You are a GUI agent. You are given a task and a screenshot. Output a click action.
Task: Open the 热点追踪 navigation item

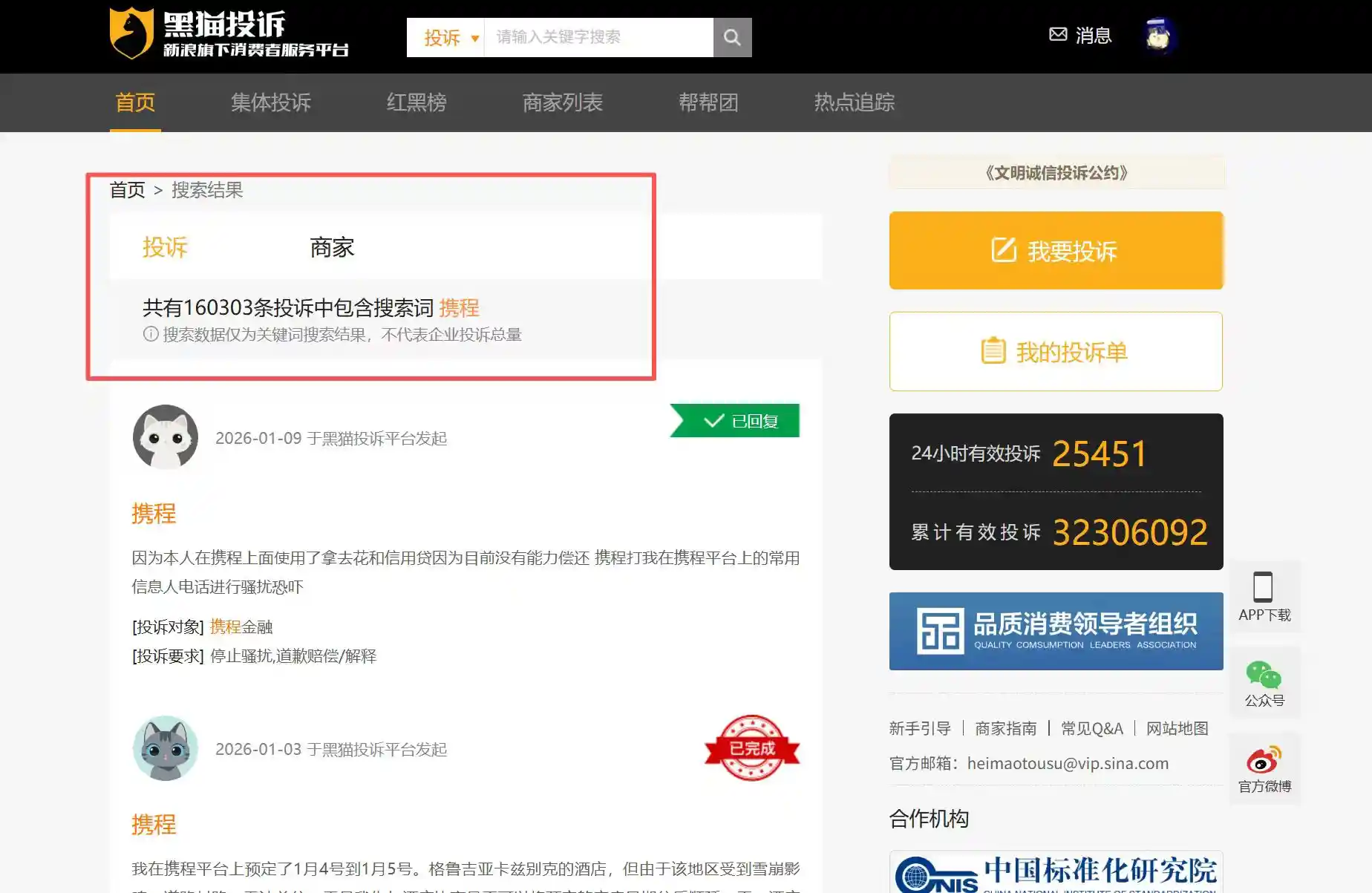[x=854, y=102]
